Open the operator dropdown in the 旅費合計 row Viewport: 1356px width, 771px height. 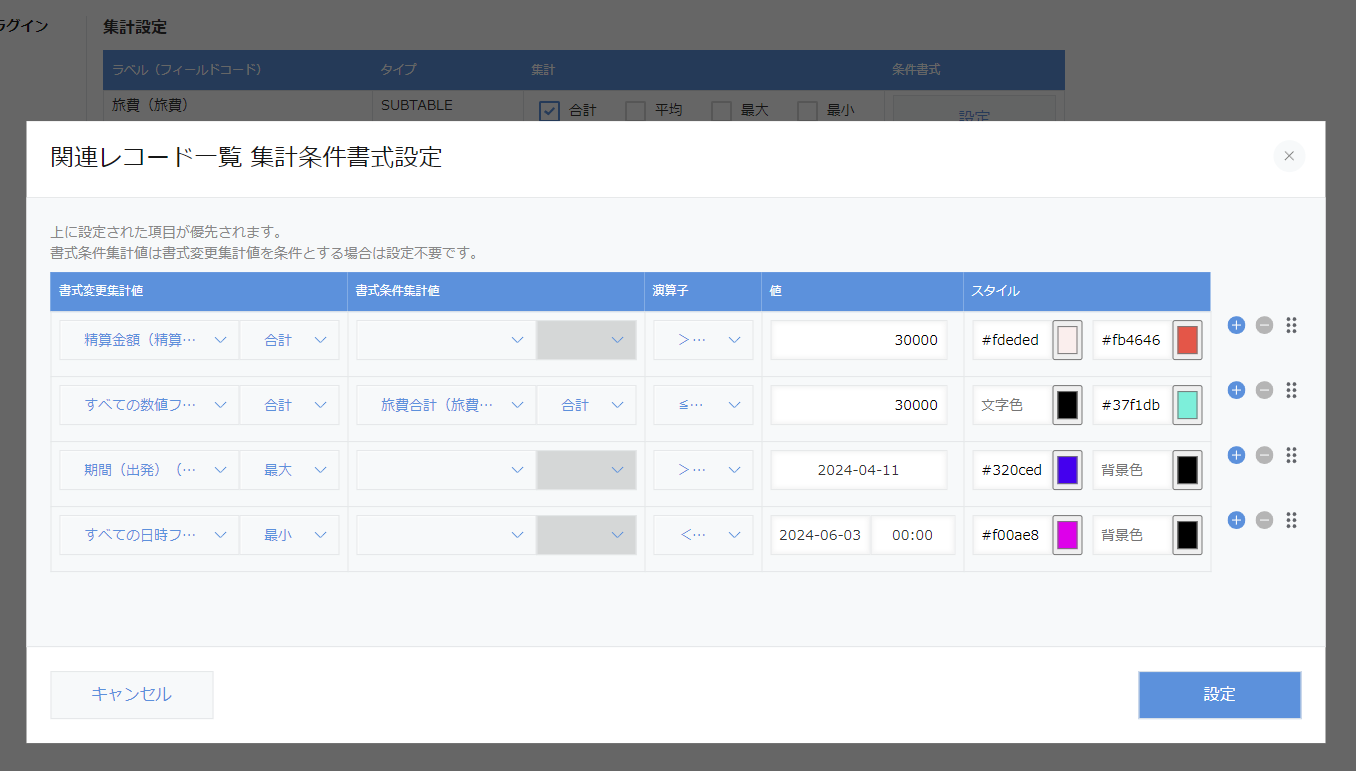pos(703,405)
